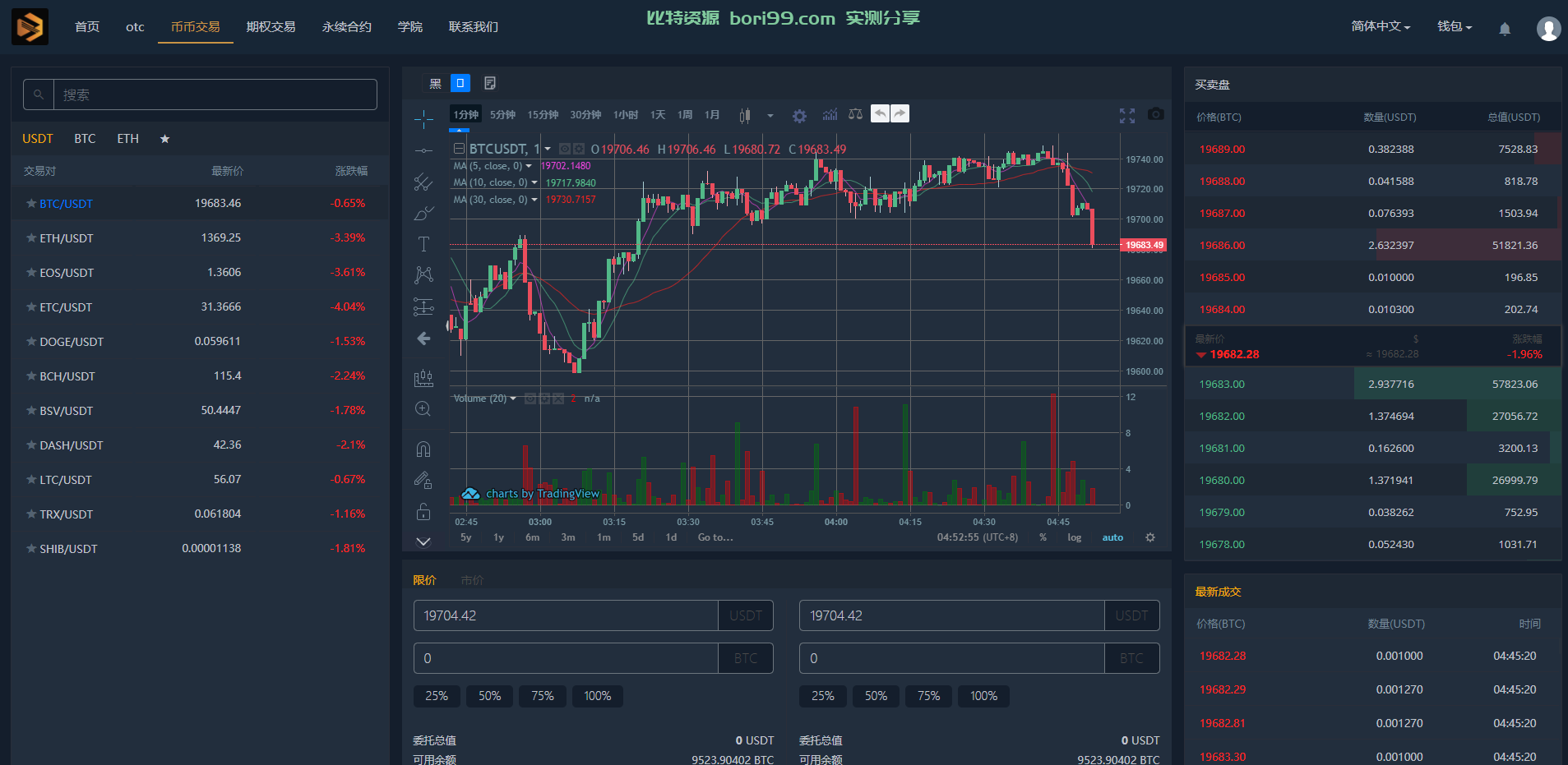
Task: Focus the 搜索 search field
Action: (215, 94)
